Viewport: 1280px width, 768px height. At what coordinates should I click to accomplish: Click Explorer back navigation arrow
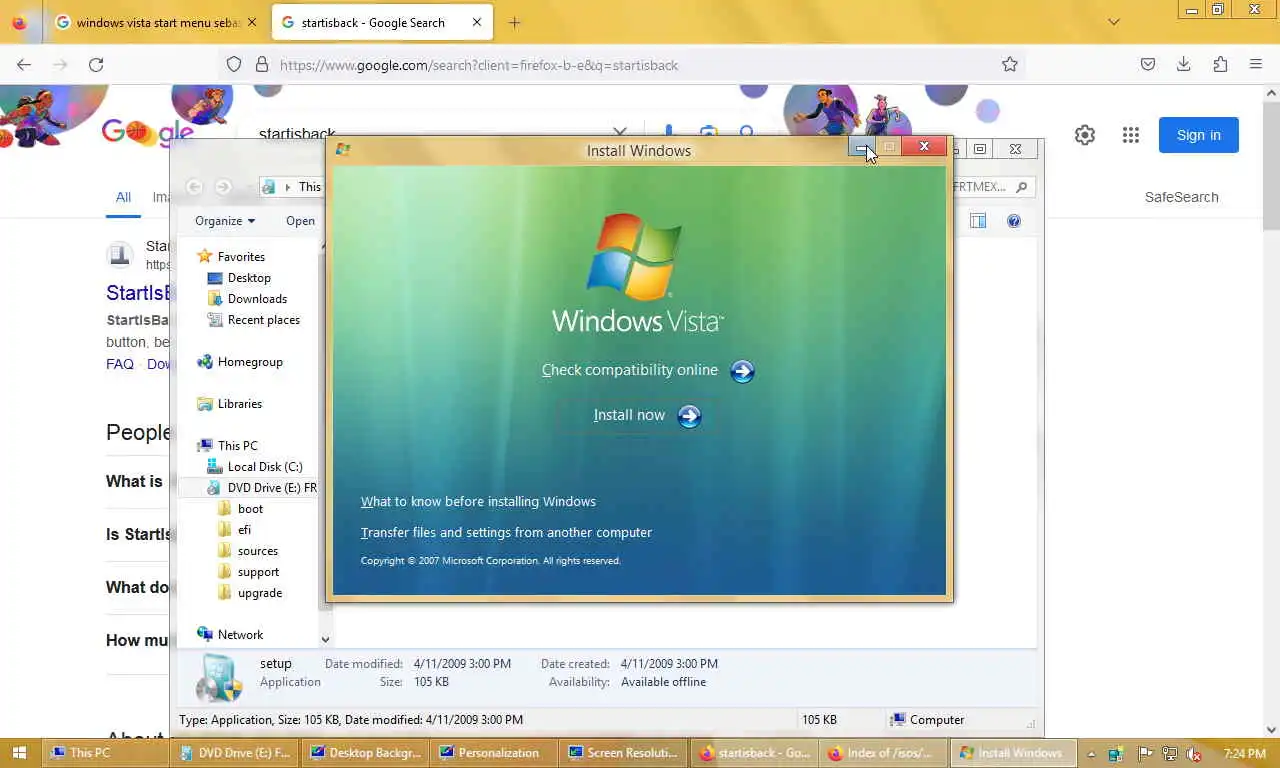(194, 187)
